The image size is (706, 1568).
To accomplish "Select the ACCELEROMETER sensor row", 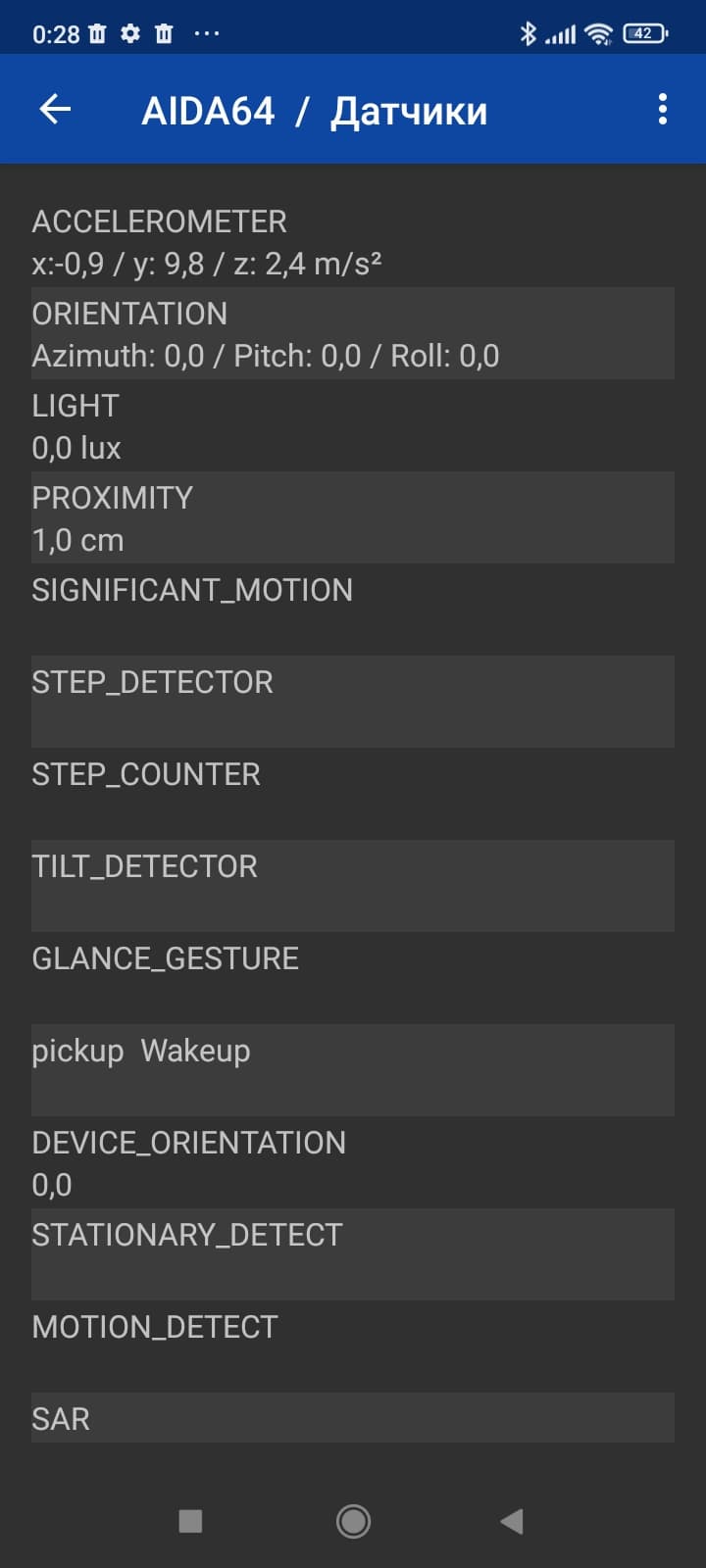I will (352, 242).
